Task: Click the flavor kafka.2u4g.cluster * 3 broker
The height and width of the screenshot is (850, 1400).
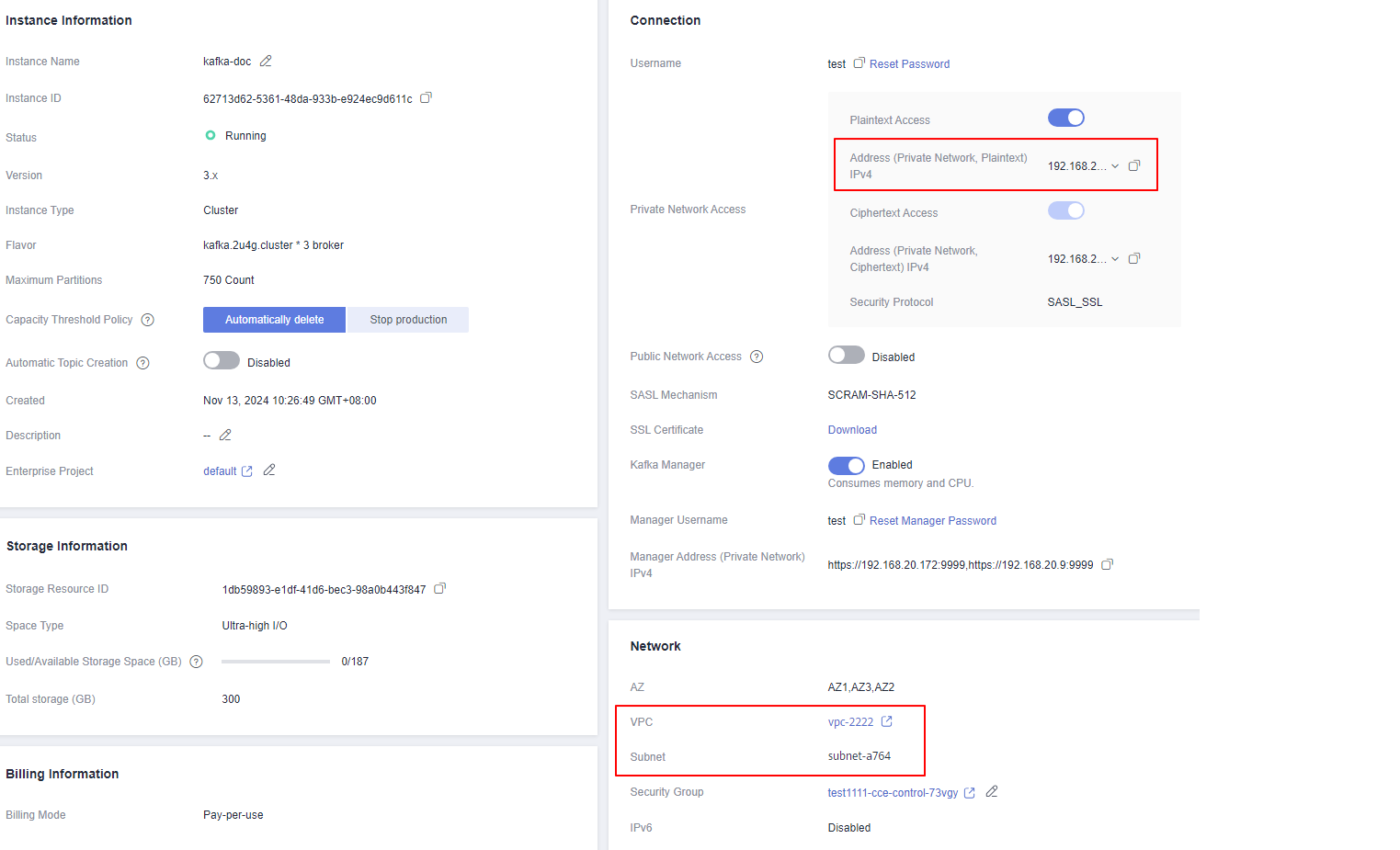Action: coord(273,244)
